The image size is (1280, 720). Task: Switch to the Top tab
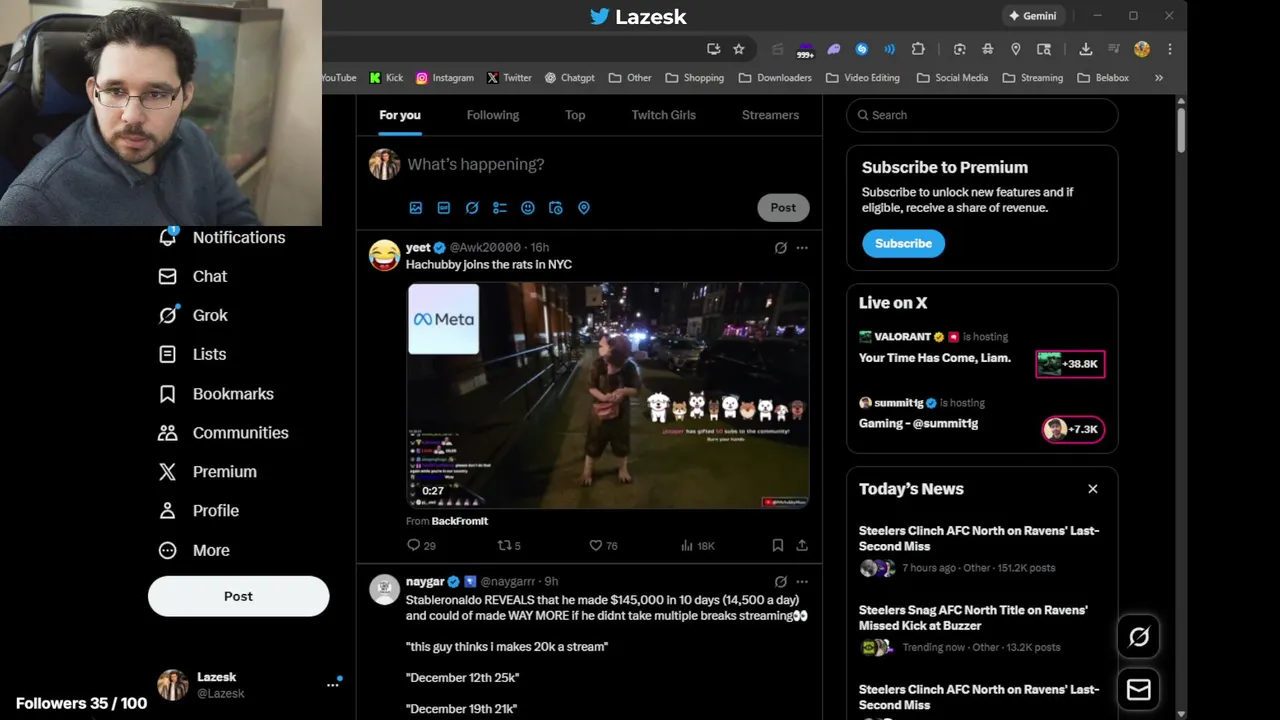[x=575, y=115]
